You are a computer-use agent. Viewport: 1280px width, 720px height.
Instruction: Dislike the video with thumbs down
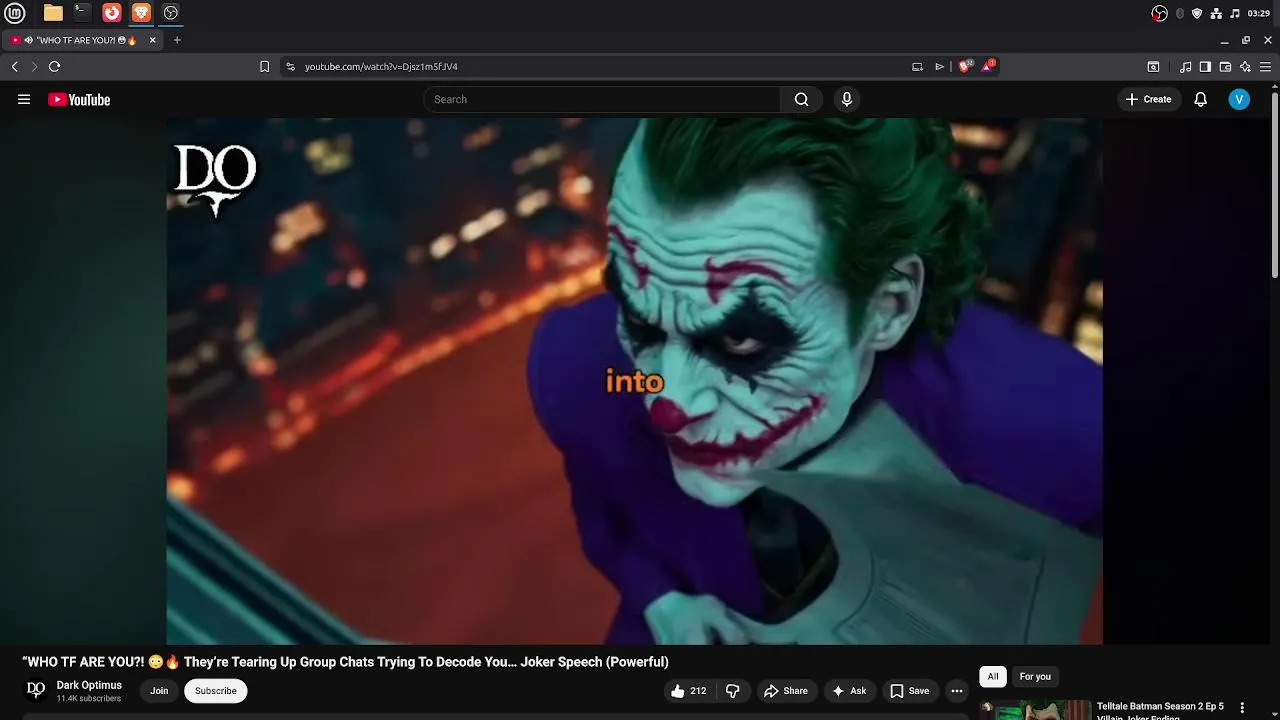(733, 691)
